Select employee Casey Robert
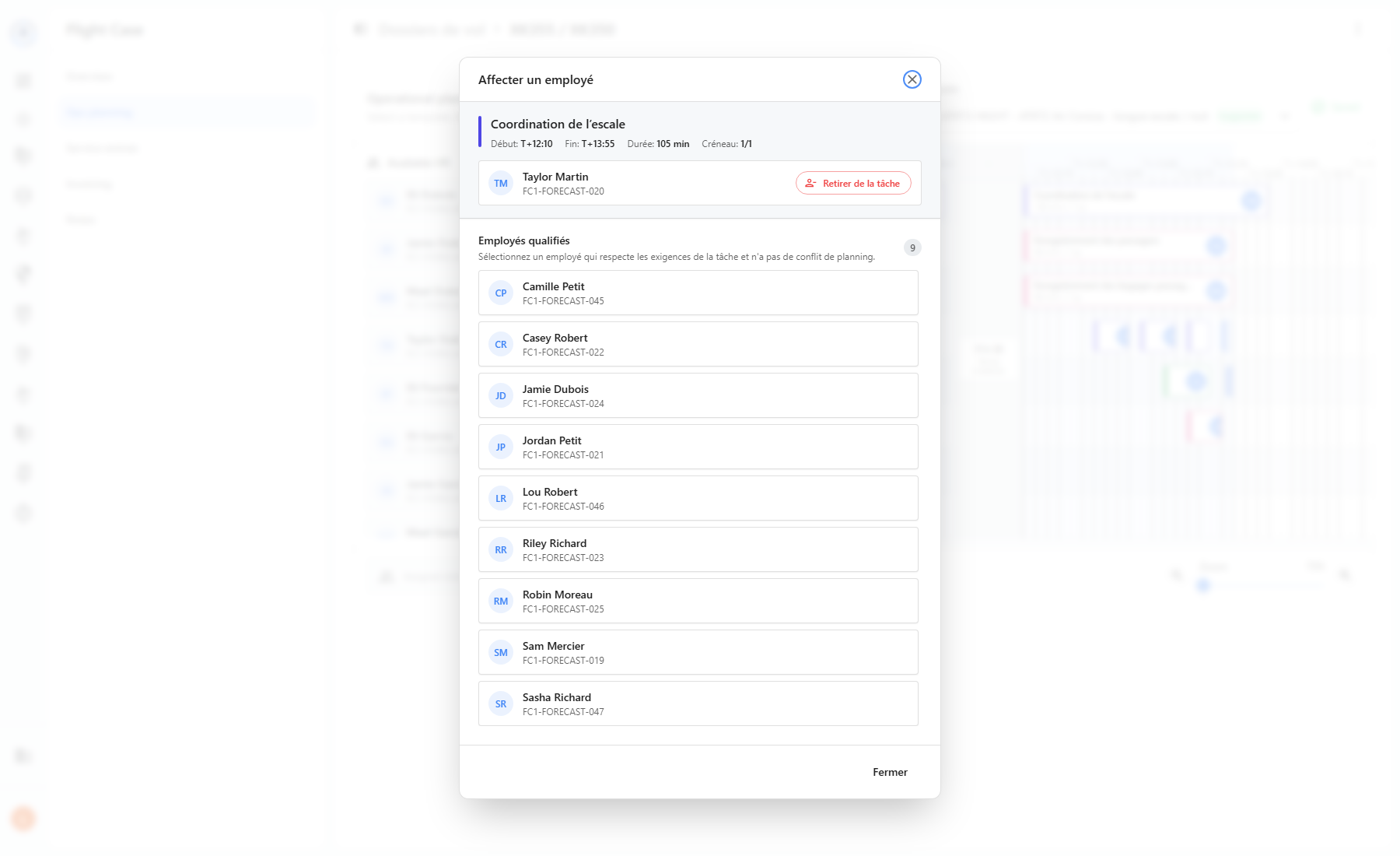 click(698, 345)
